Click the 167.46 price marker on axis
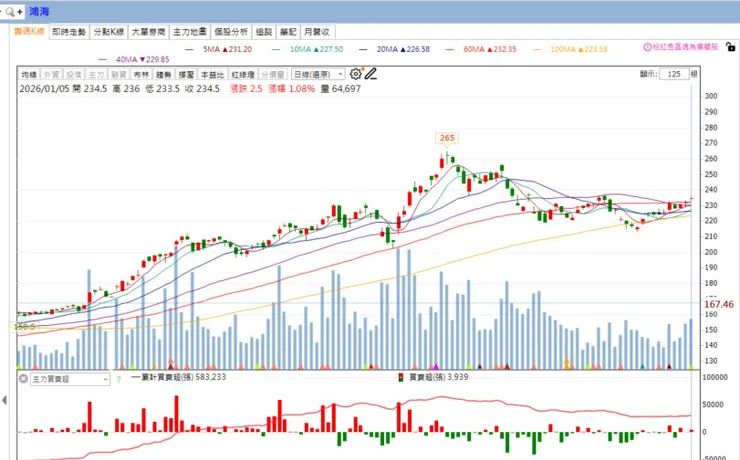 pos(719,304)
